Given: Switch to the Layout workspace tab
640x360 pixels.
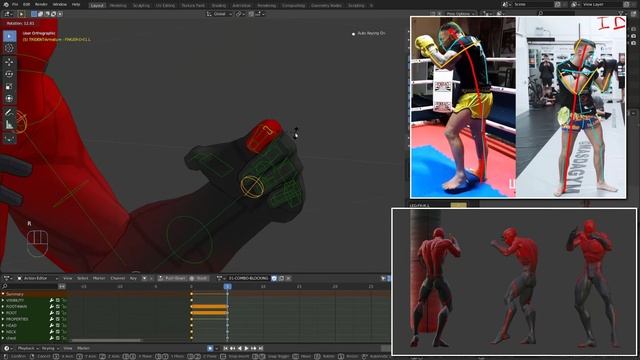Looking at the screenshot, I should tap(97, 6).
